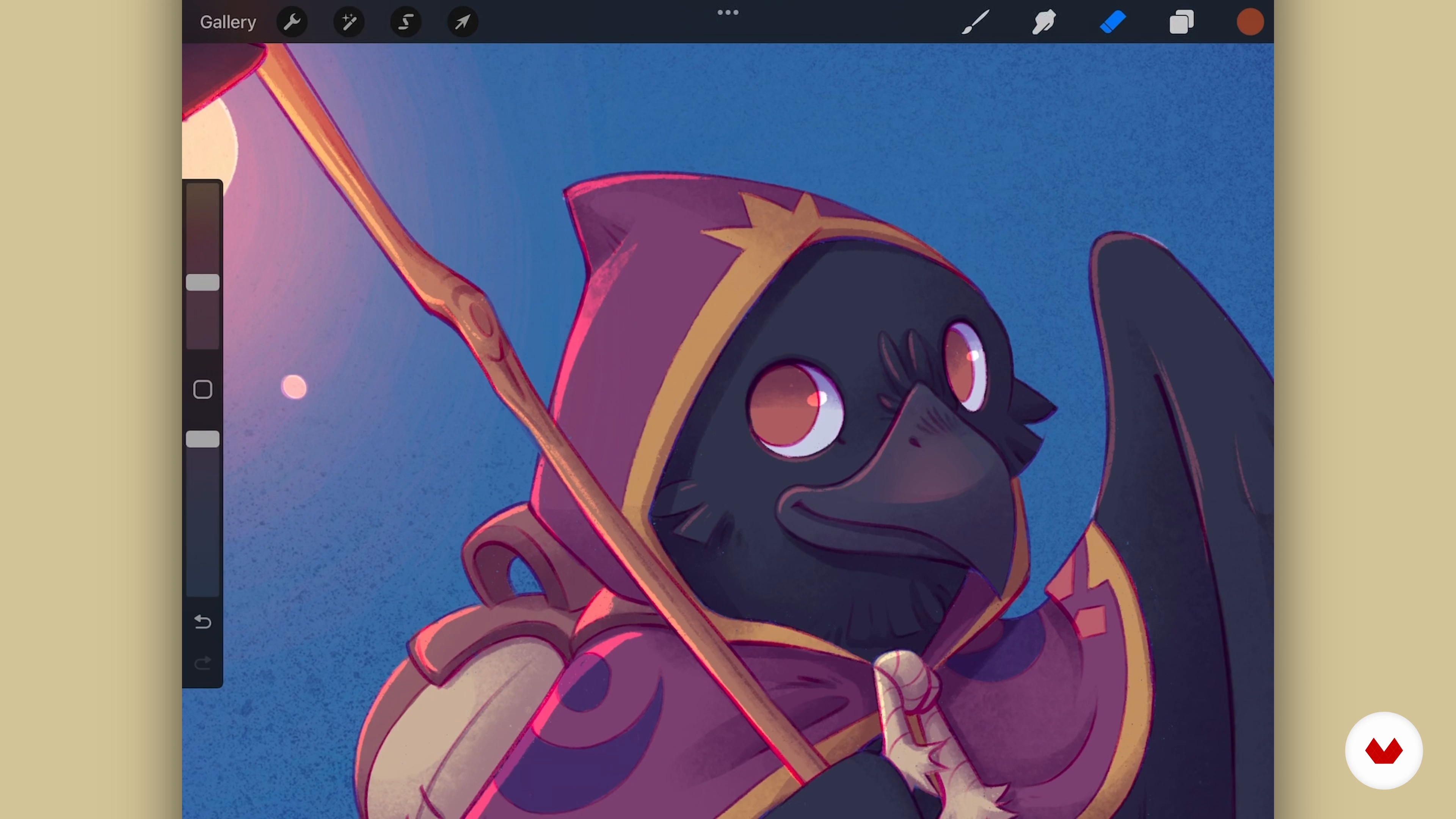Screen dimensions: 1456x819
Task: Select the Smudge finger tool
Action: 1044,22
